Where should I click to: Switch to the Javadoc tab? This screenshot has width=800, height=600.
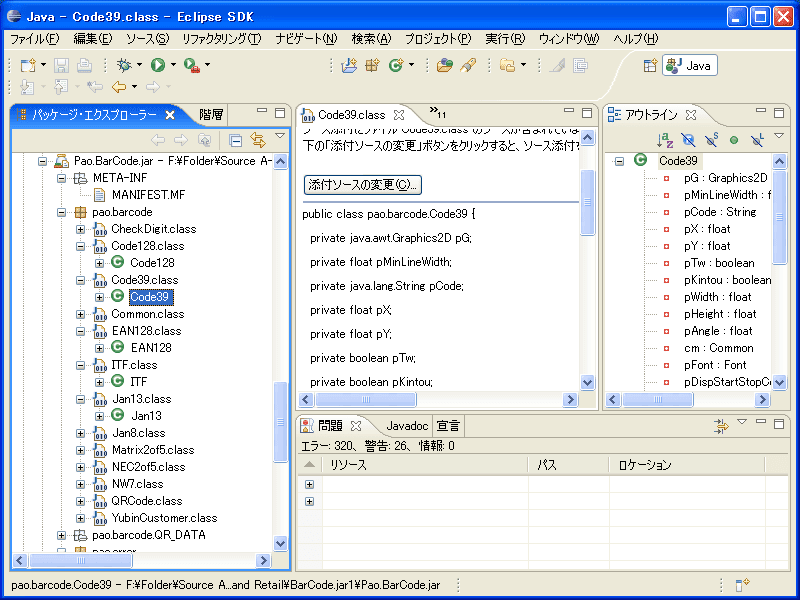(407, 426)
